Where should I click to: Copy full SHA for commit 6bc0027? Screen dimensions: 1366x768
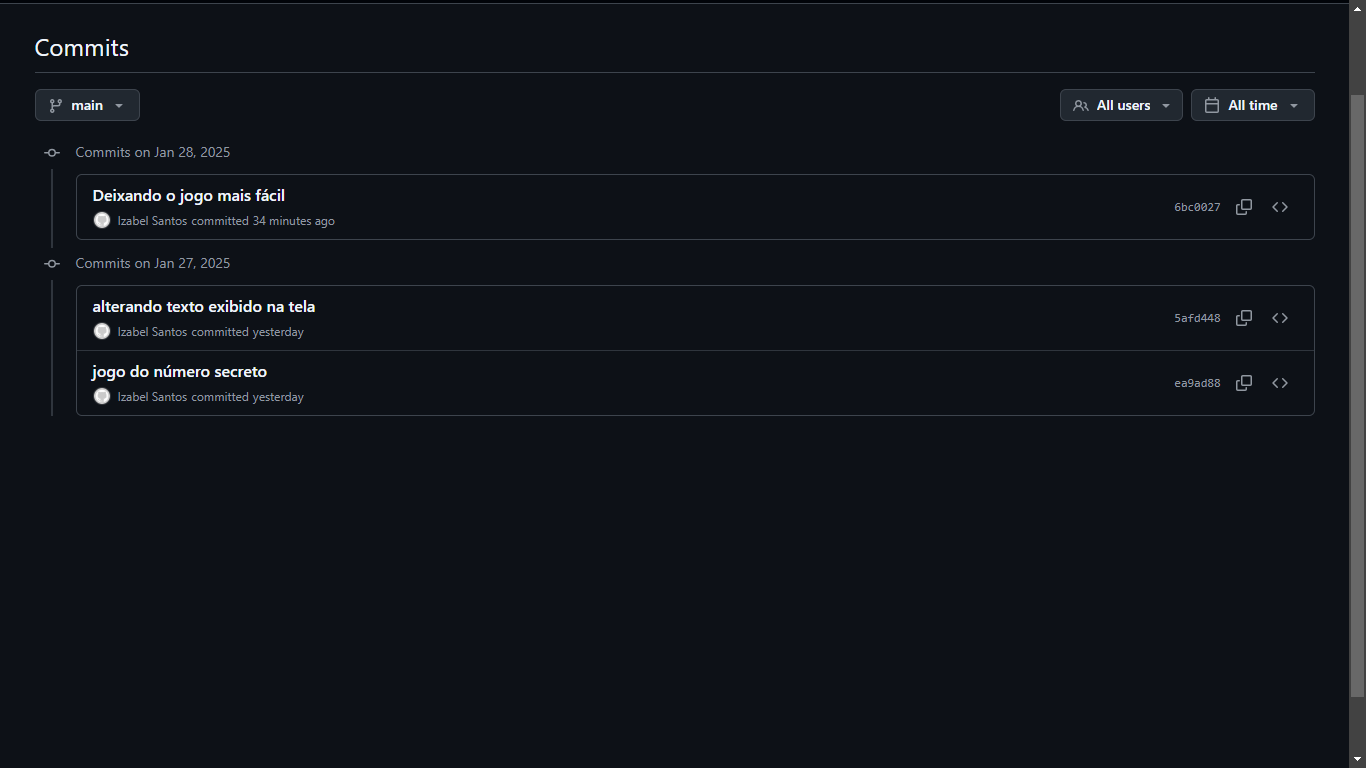1244,207
